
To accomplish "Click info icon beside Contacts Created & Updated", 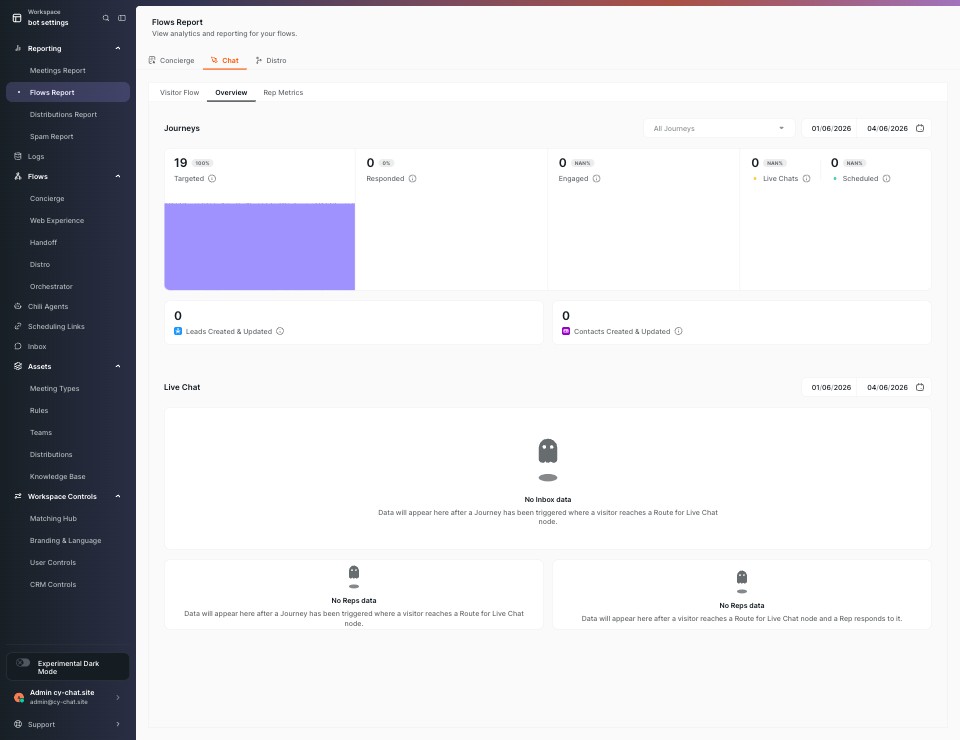I will click(x=678, y=331).
